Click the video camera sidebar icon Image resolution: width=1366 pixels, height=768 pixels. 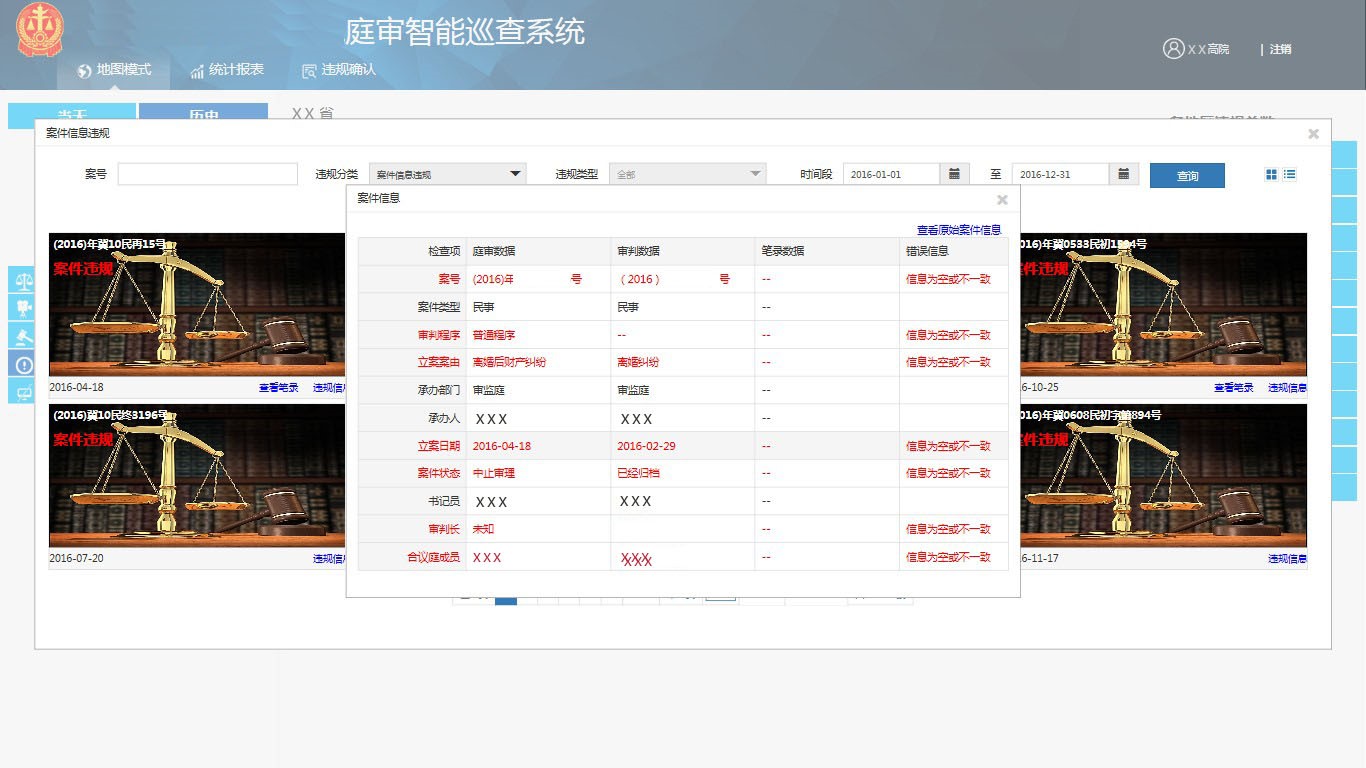pyautogui.click(x=21, y=308)
